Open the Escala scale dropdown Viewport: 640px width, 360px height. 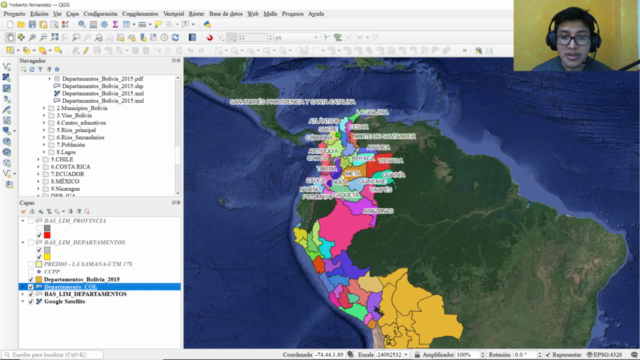coord(406,355)
